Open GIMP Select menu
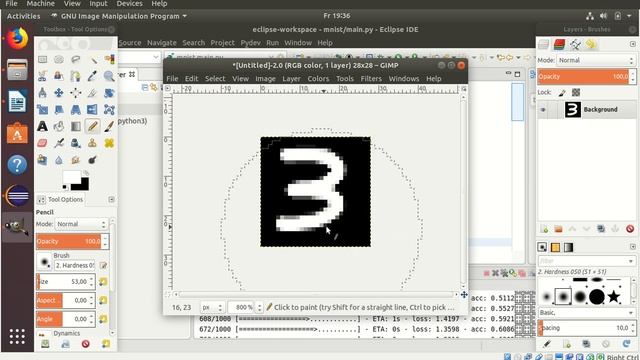 pos(215,78)
